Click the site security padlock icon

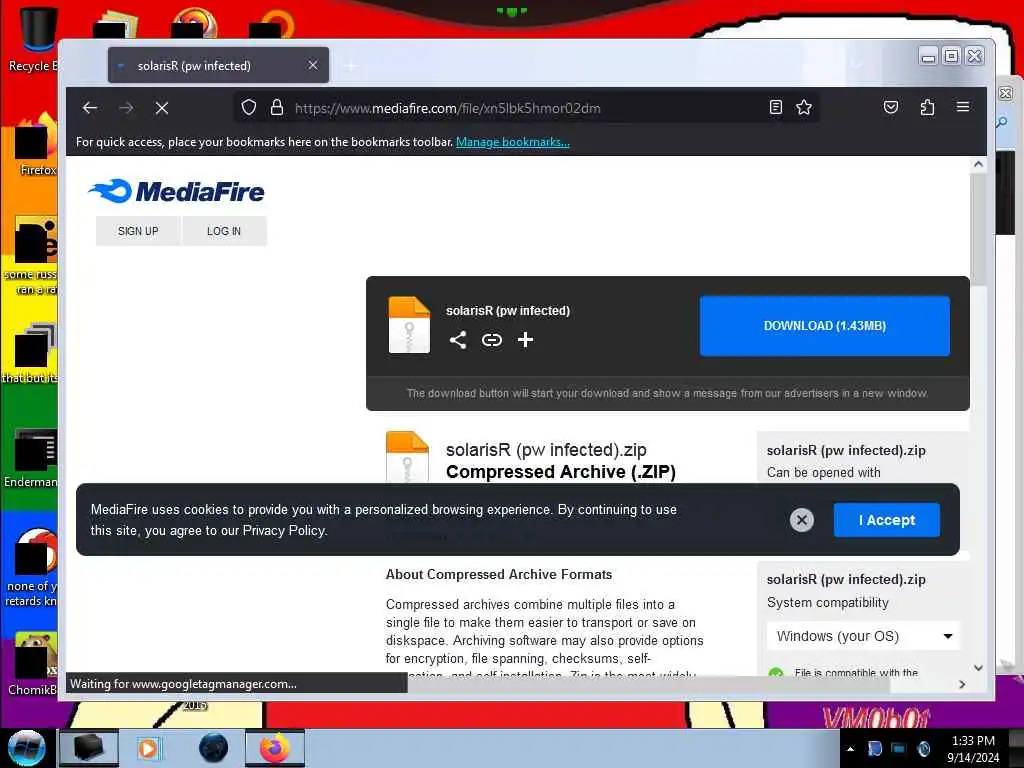(x=277, y=107)
